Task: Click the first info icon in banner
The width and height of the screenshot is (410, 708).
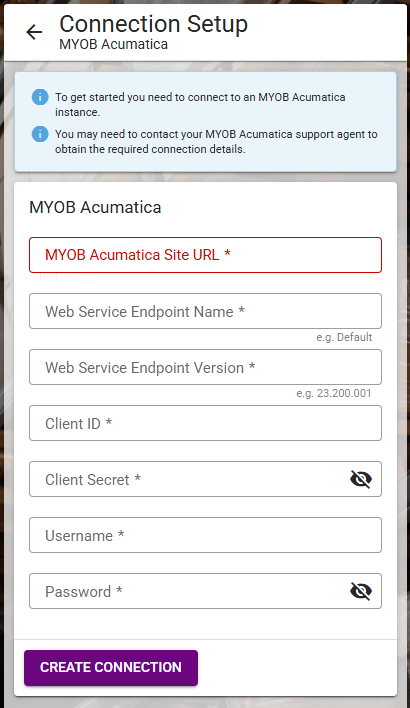Action: tap(40, 97)
